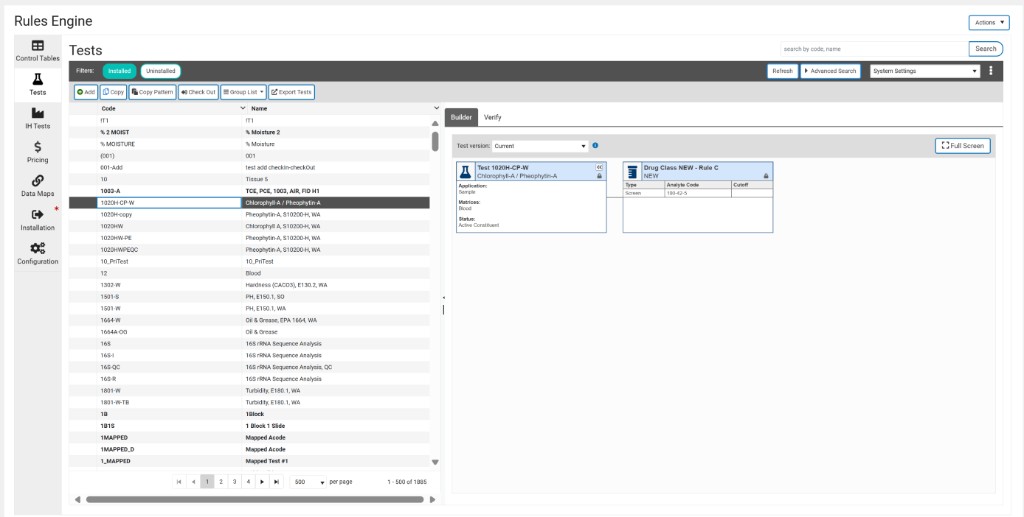Open the Test version dropdown
Viewport: 1024px width, 517px height.
pyautogui.click(x=540, y=146)
